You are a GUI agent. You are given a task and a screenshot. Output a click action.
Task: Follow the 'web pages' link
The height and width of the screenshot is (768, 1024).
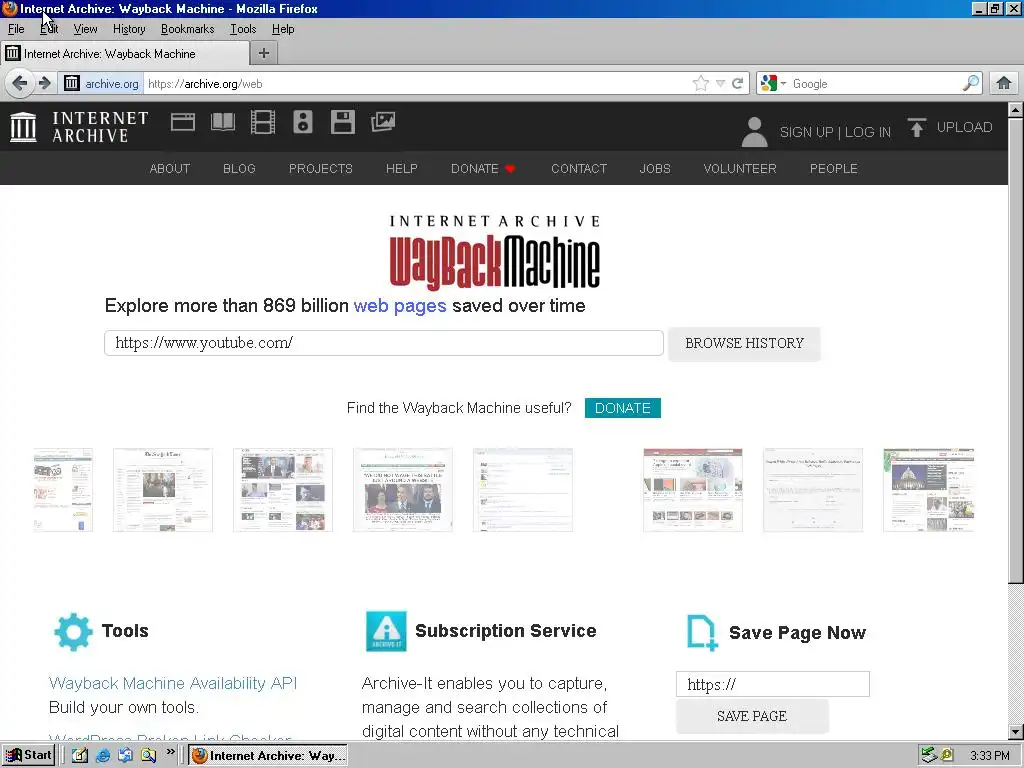[400, 306]
